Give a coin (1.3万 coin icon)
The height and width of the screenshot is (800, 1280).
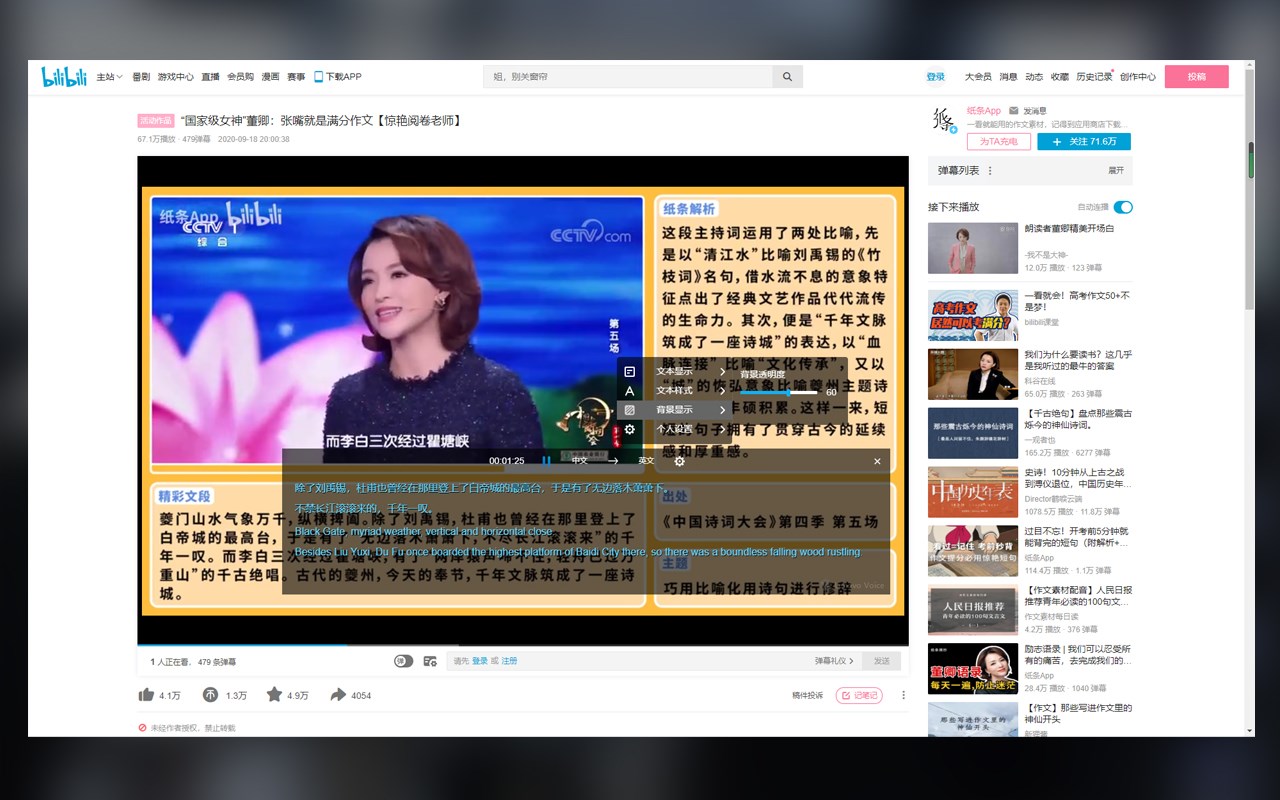211,695
